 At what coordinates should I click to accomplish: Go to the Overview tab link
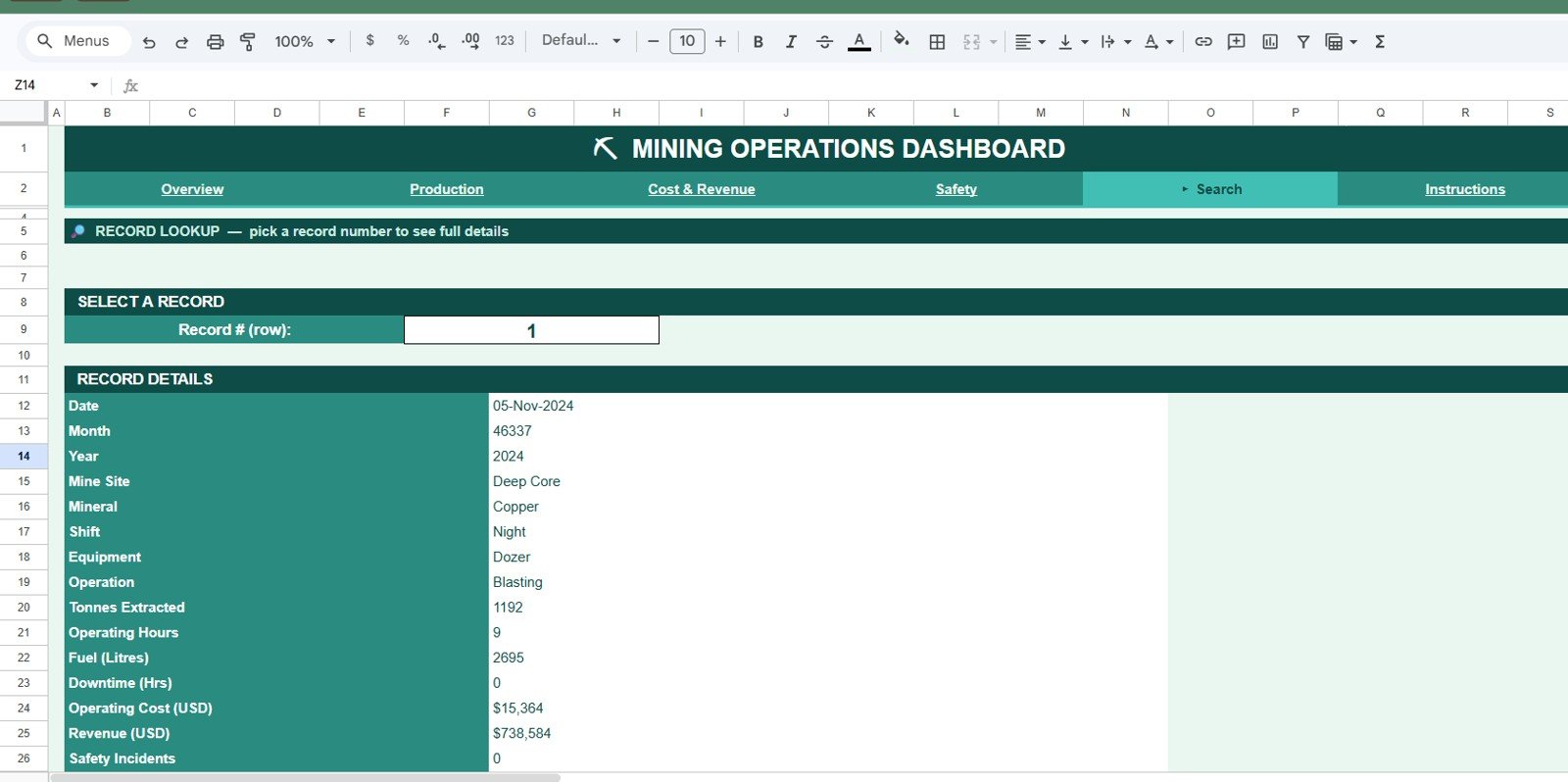(192, 189)
